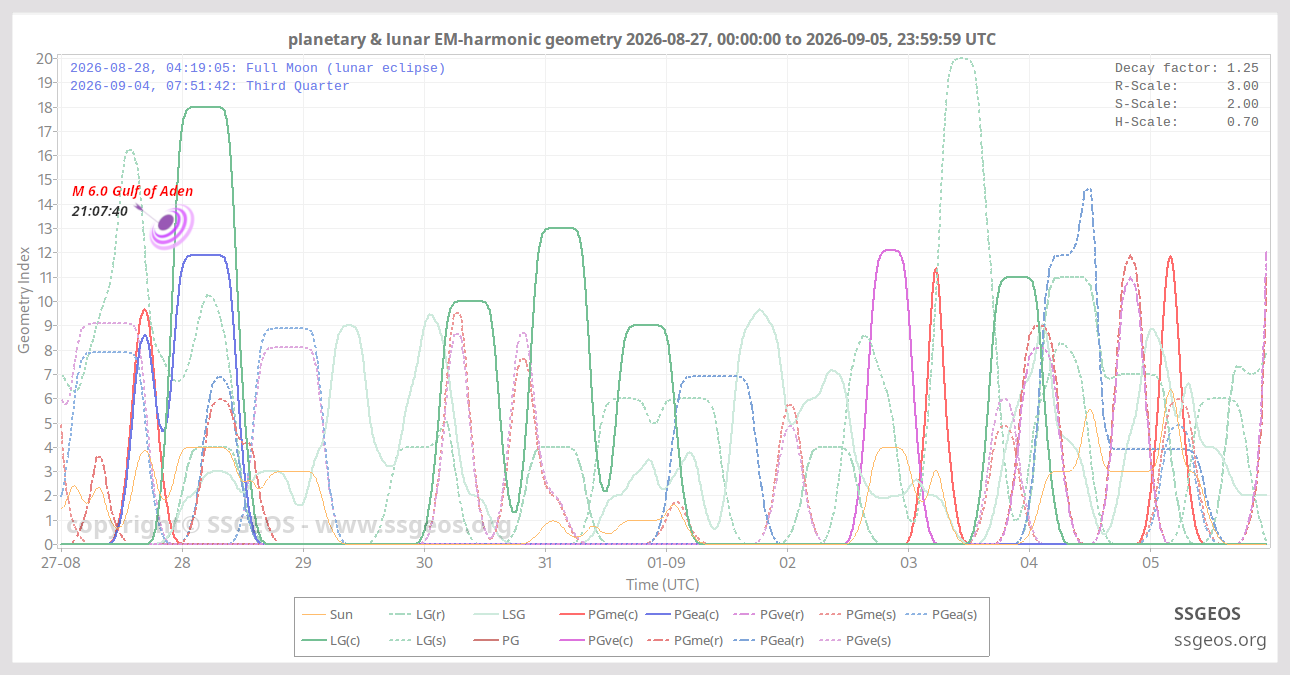Toggle the PGve(r) legend entry
Image resolution: width=1290 pixels, height=675 pixels.
tap(767, 615)
